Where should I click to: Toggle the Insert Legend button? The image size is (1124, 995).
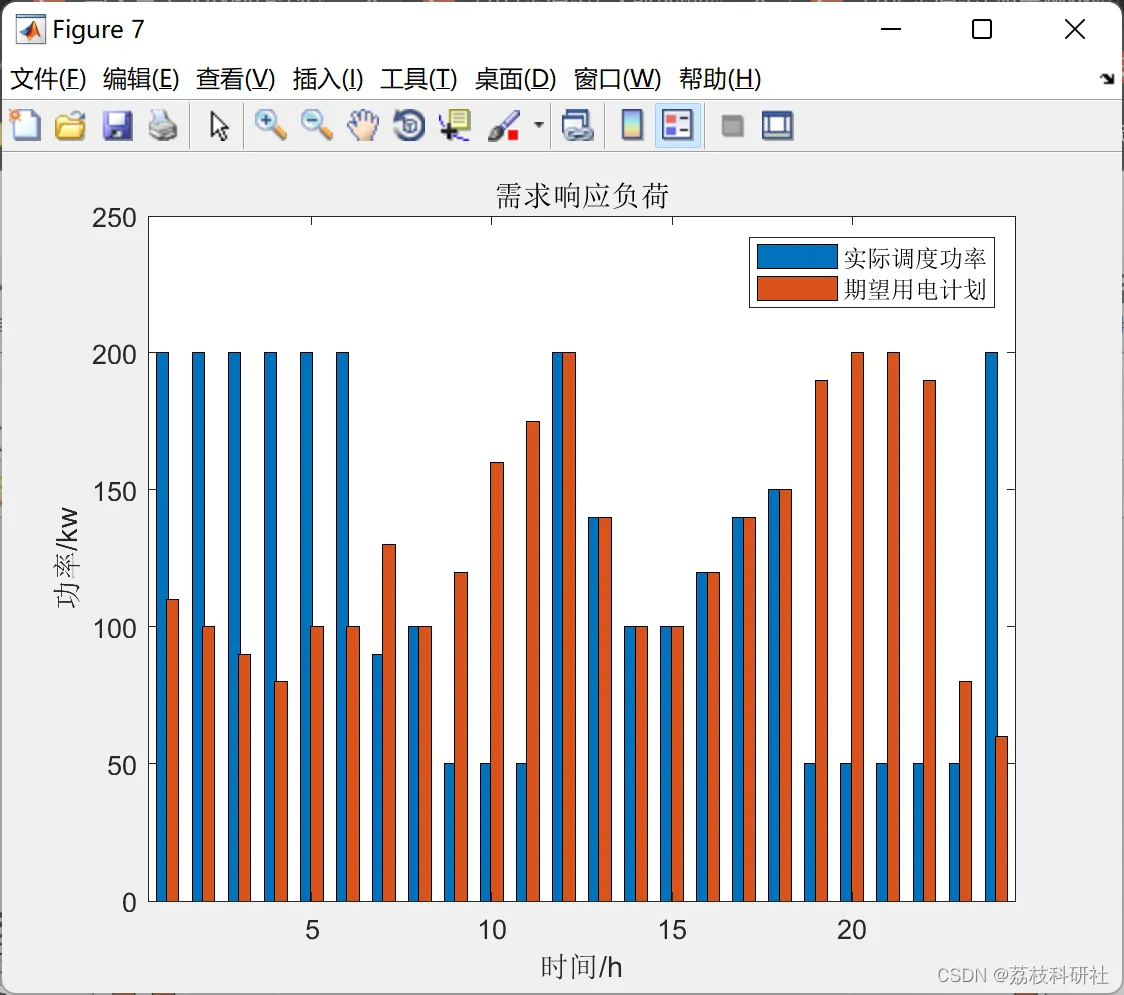click(677, 125)
